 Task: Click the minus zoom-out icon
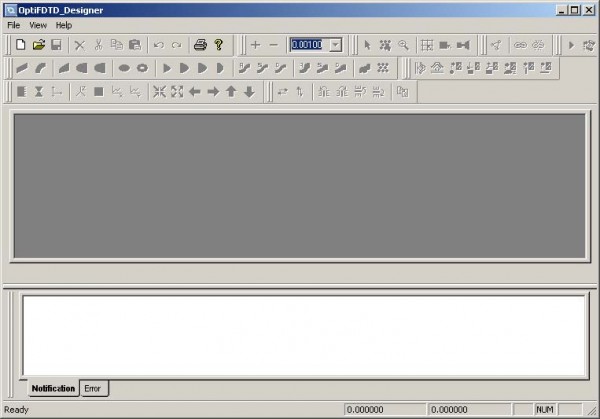click(x=273, y=45)
